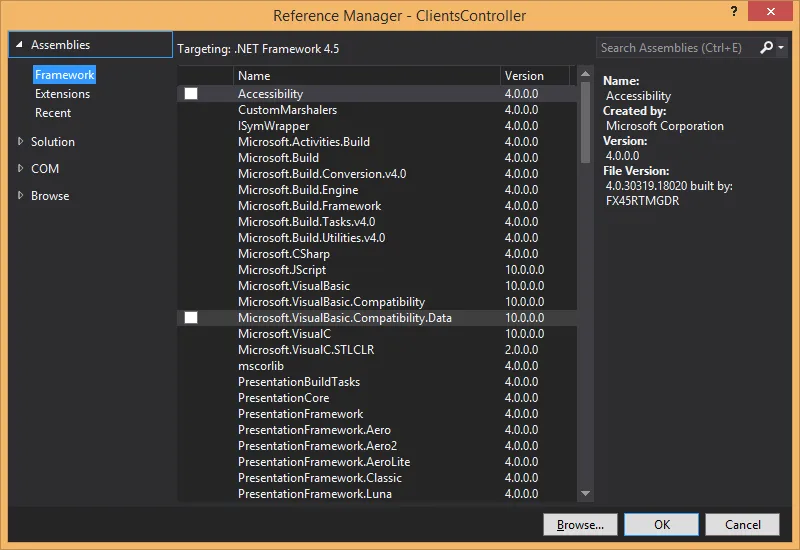Select the mscorlib row
The image size is (800, 550).
377,366
